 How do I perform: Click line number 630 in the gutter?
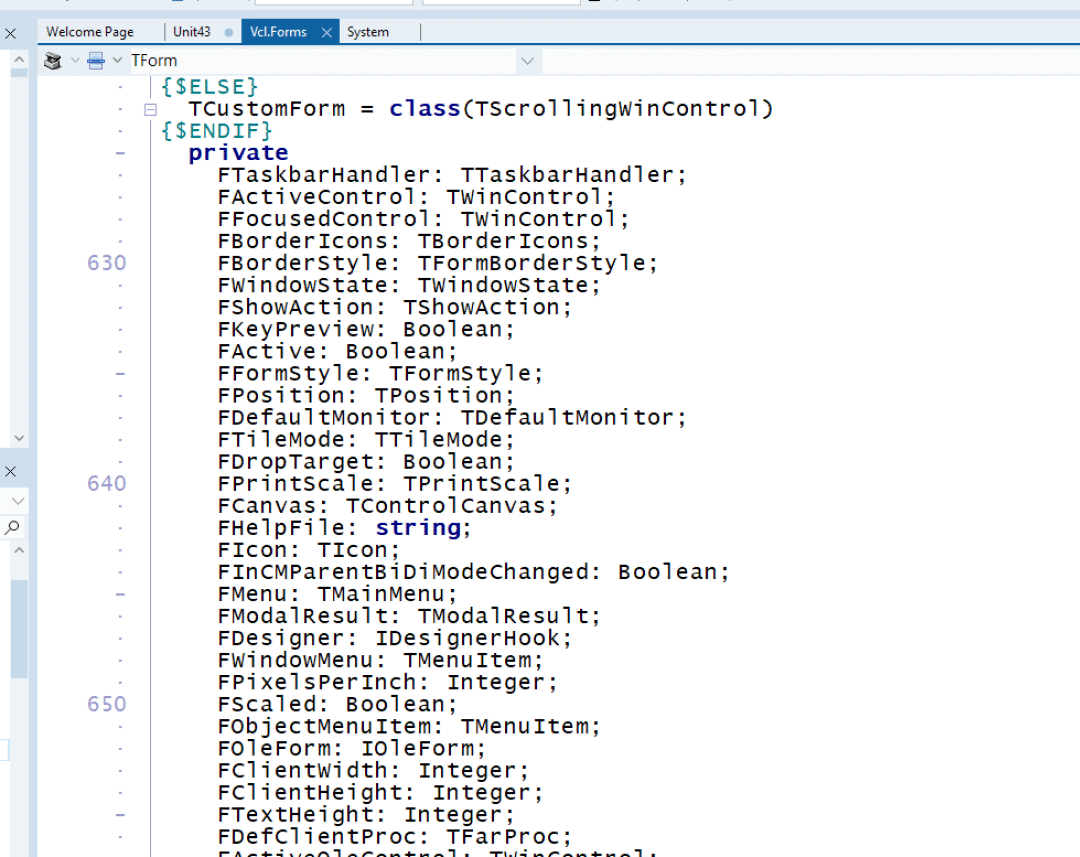pyautogui.click(x=107, y=263)
